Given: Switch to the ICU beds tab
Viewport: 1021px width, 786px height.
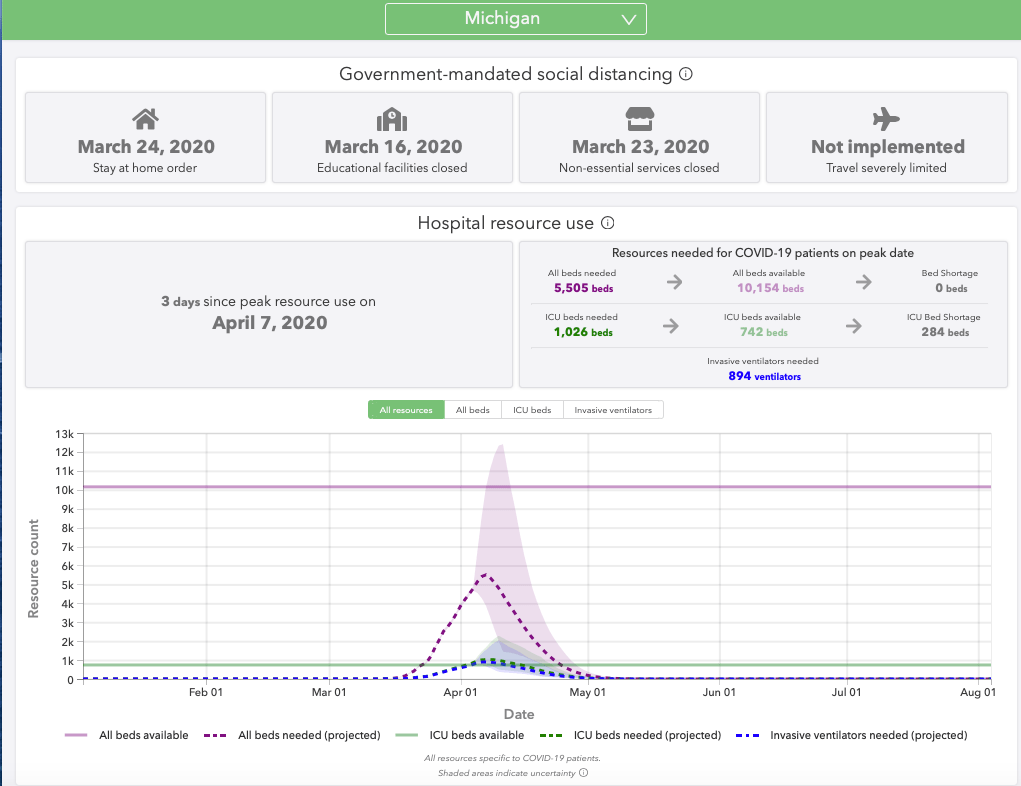Looking at the screenshot, I should tap(532, 410).
